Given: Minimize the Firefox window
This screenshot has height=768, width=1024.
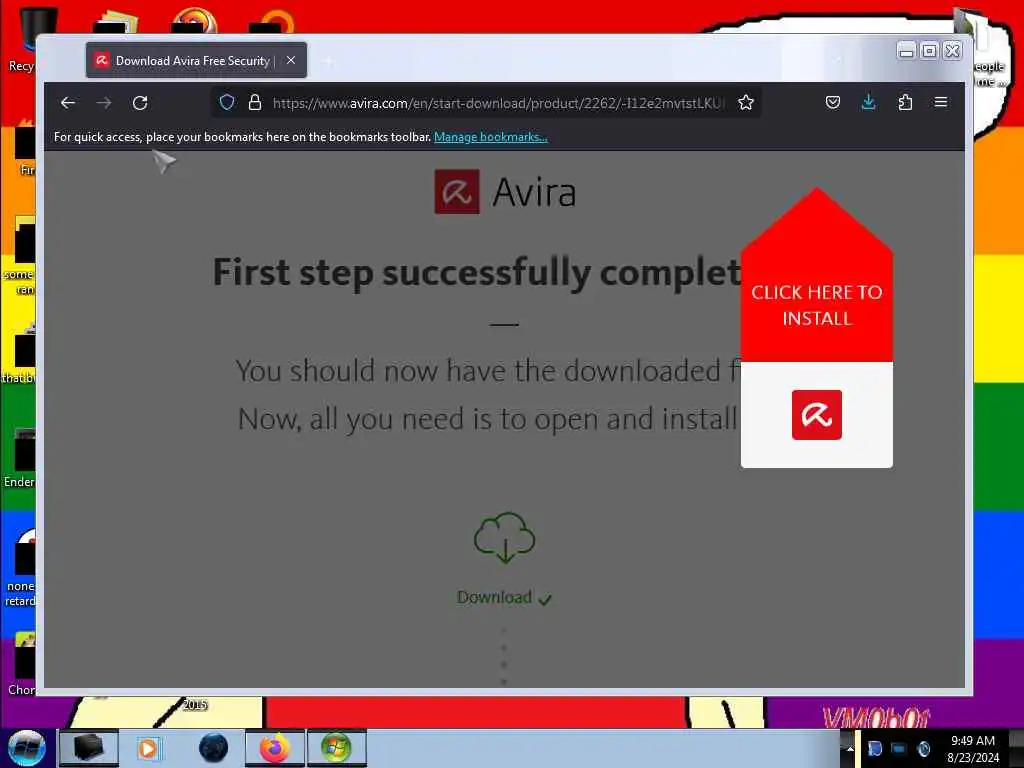Looking at the screenshot, I should coord(906,51).
